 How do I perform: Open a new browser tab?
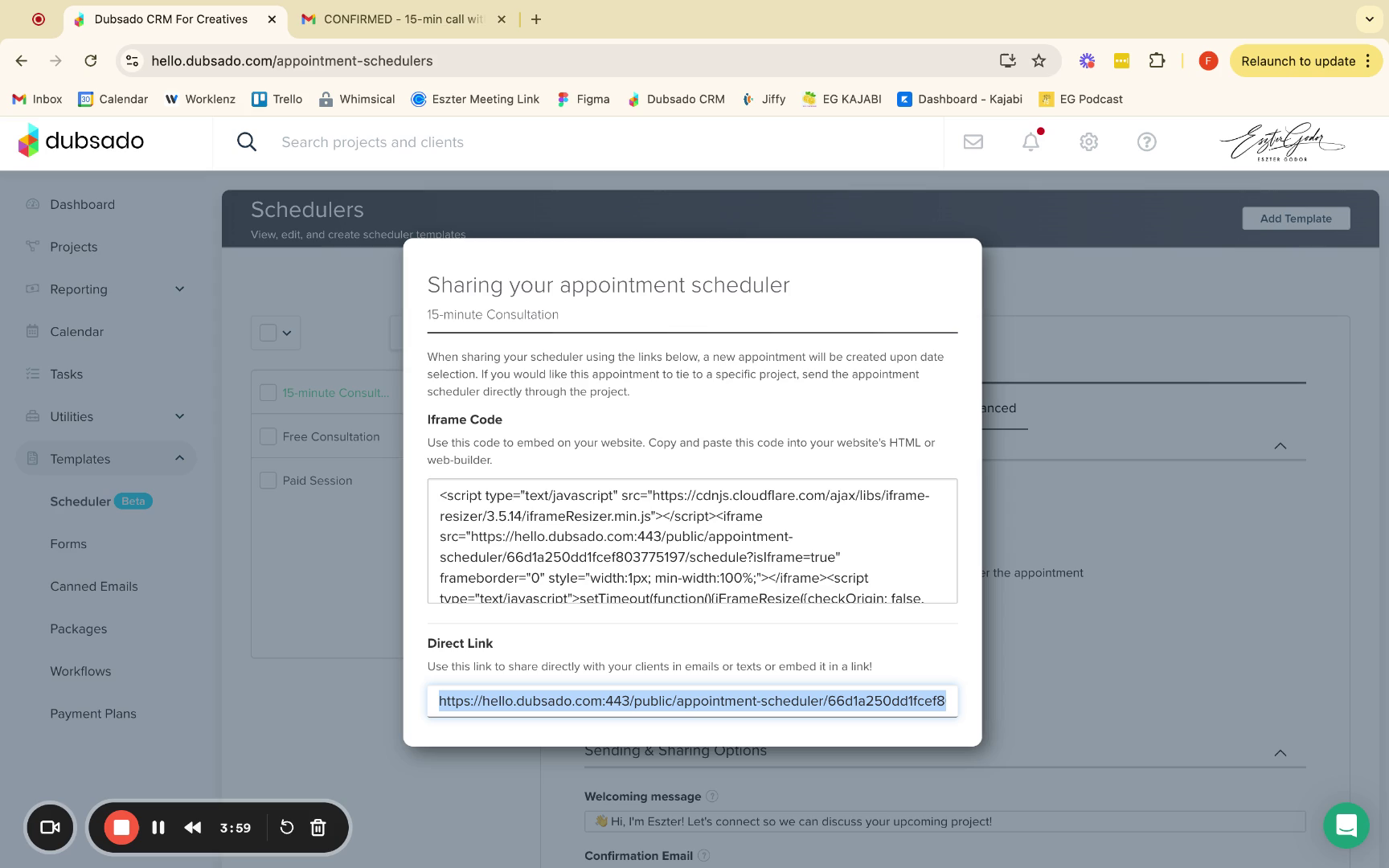point(536,19)
